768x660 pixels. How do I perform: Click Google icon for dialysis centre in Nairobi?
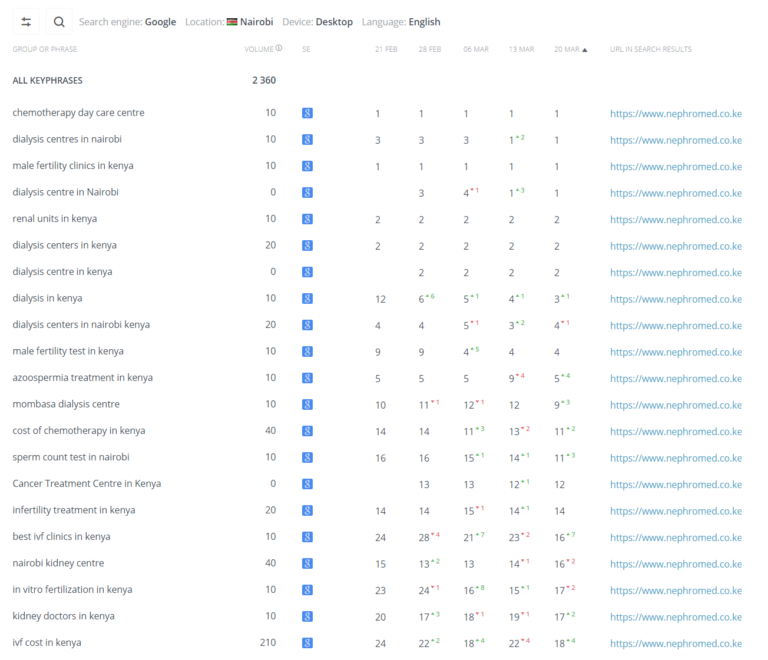pos(307,192)
